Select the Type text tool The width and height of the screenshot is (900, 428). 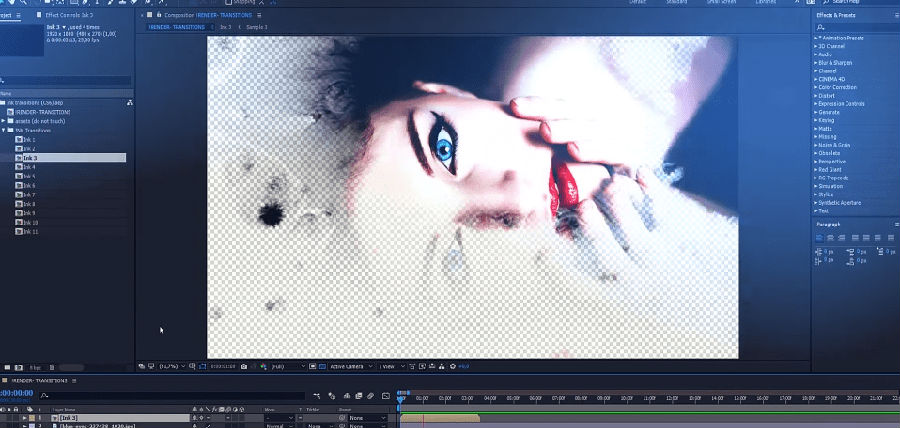(97, 2)
